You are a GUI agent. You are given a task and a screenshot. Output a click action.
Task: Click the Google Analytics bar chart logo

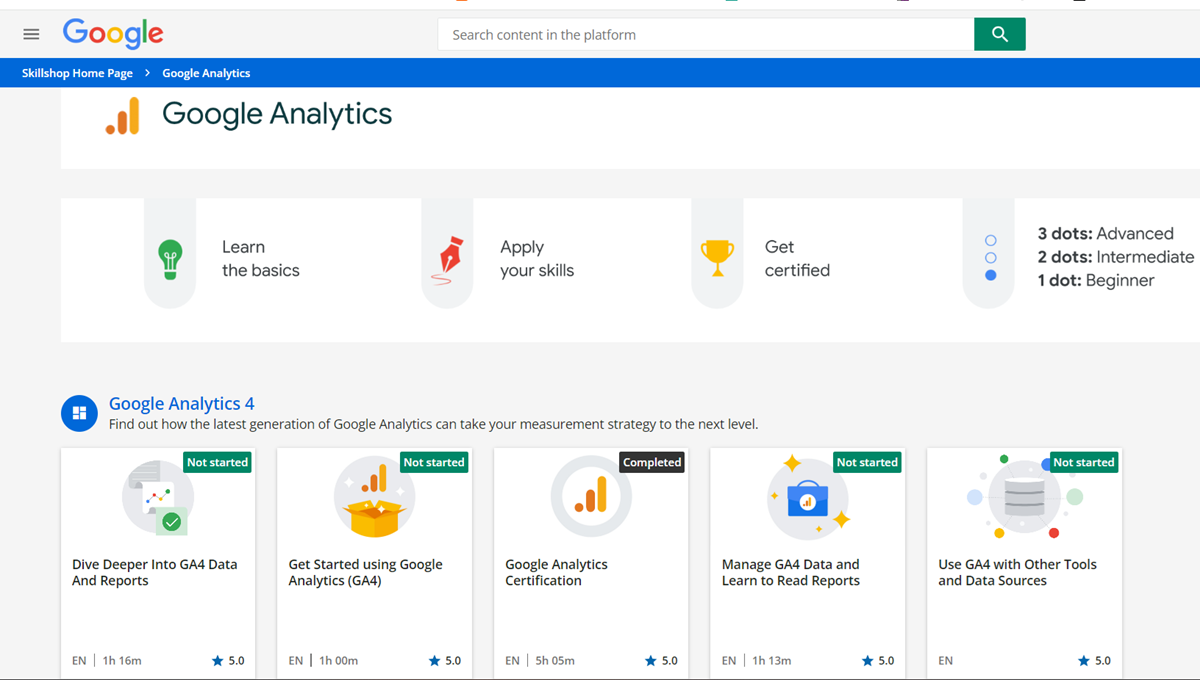point(123,116)
